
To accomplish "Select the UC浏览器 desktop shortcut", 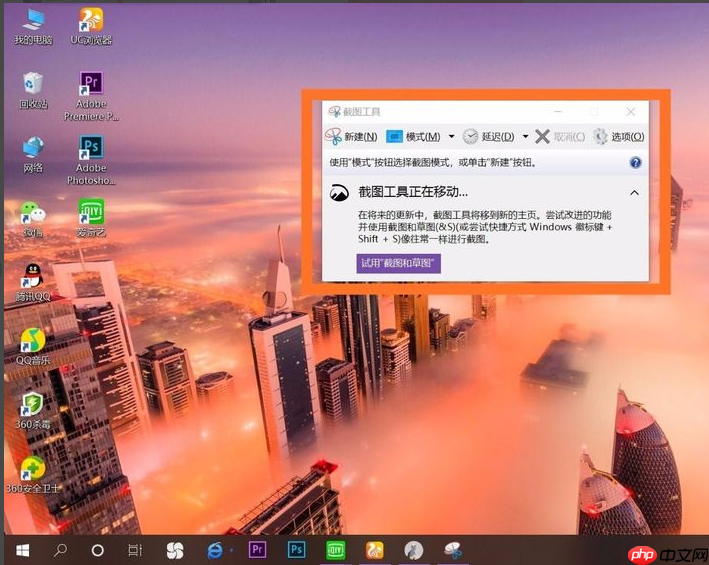I will [91, 27].
